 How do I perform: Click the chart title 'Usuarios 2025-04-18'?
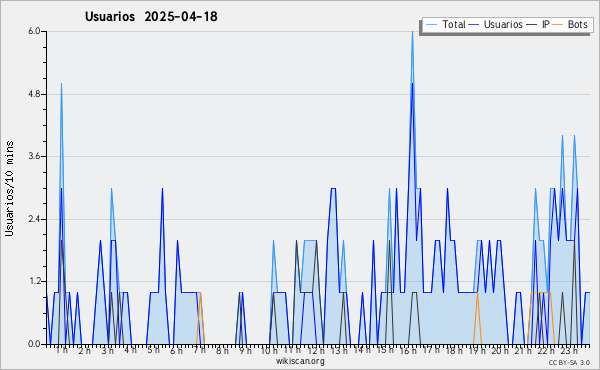151,16
